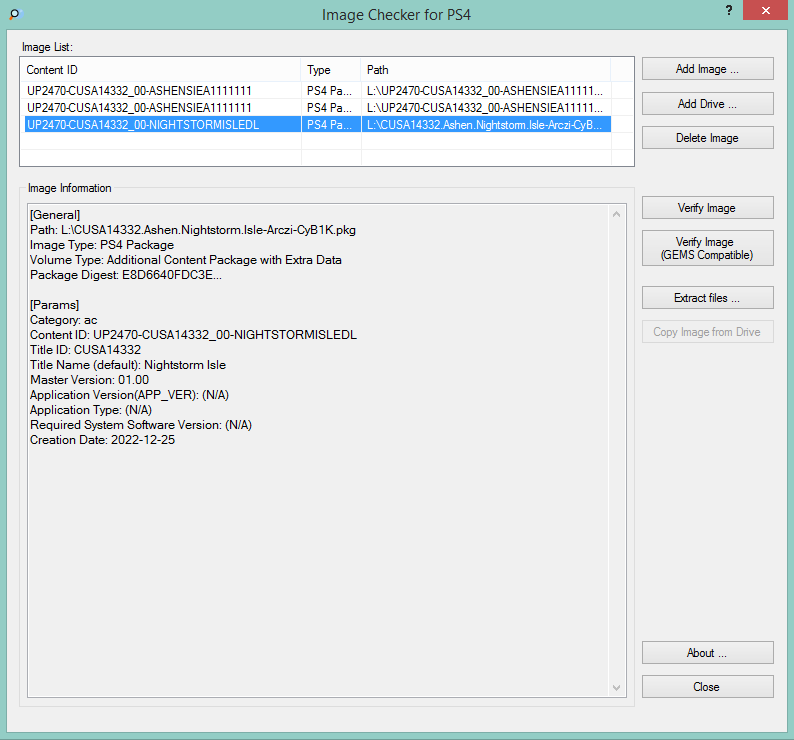Click the help question mark in title bar
The height and width of the screenshot is (740, 794).
tap(729, 11)
